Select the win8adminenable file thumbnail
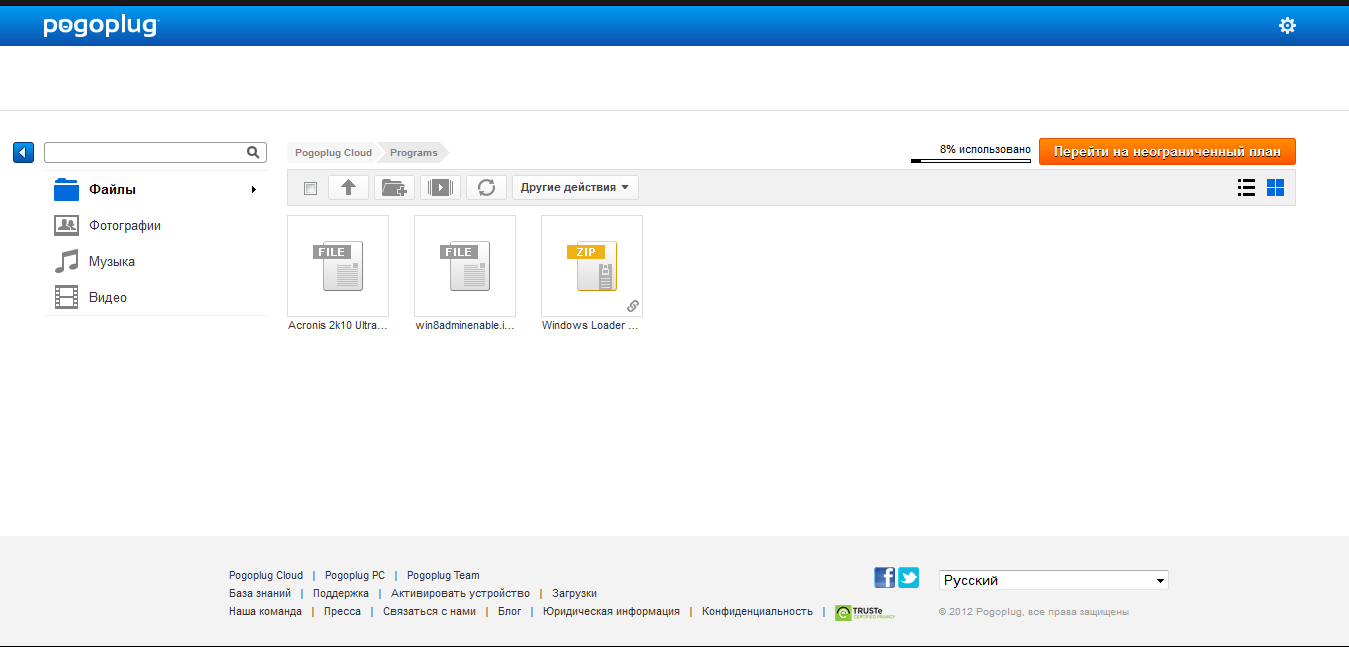1349x647 pixels. (x=465, y=266)
